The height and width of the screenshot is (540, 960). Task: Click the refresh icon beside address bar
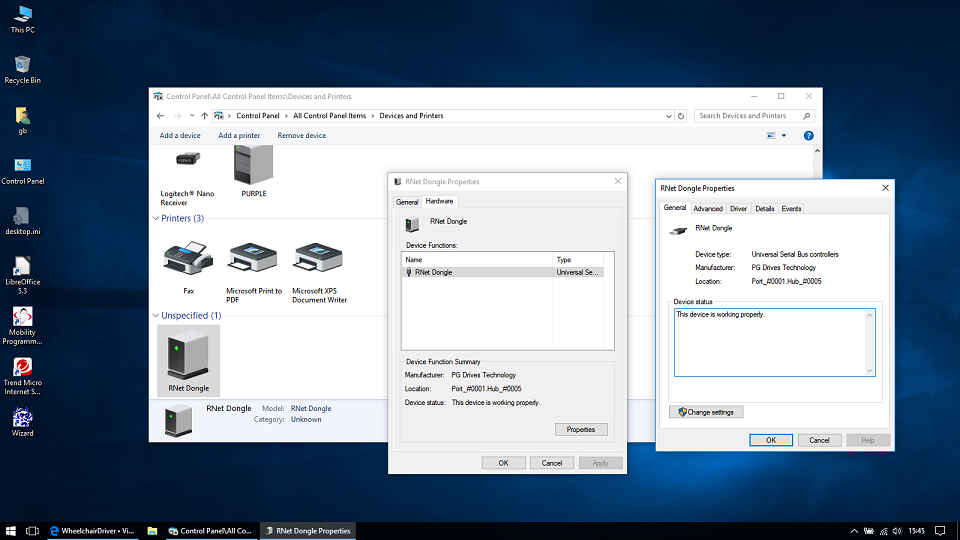(681, 116)
